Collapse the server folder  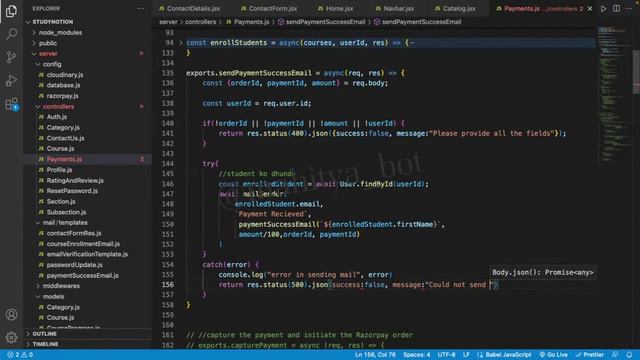pyautogui.click(x=88, y=53)
